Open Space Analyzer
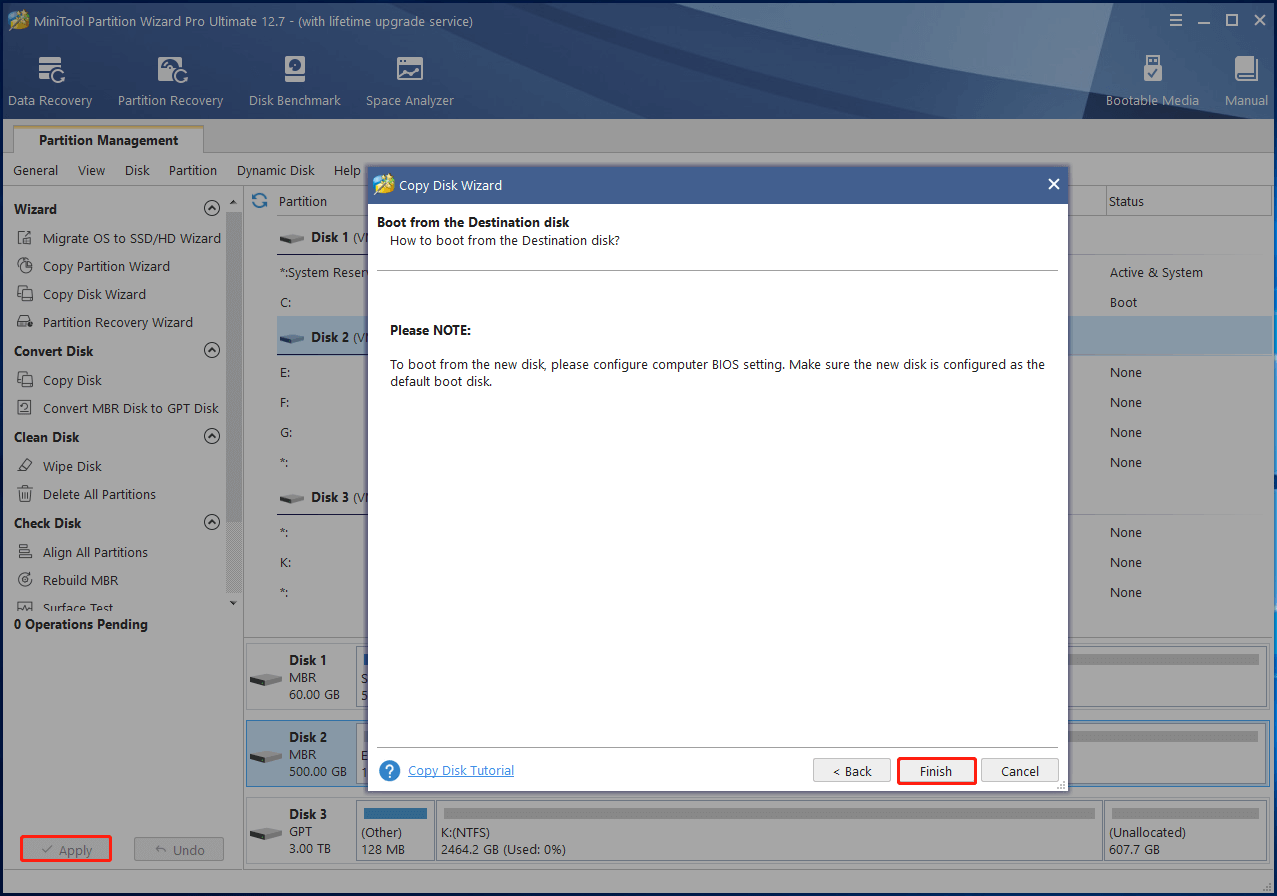Screen dimensions: 1277x896 tap(409, 82)
